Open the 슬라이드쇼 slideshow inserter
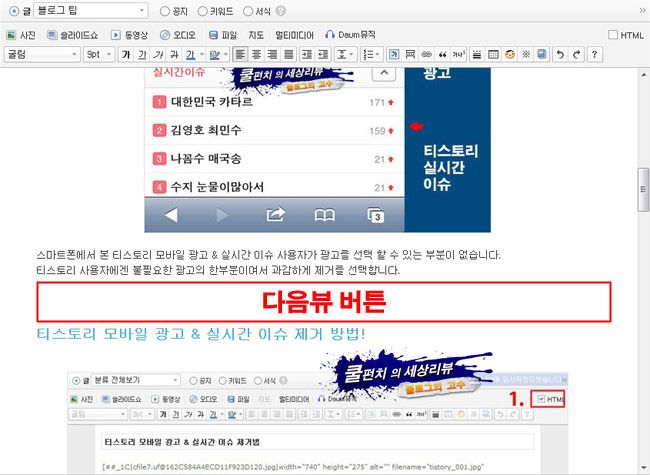The width and height of the screenshot is (650, 475). click(x=72, y=35)
